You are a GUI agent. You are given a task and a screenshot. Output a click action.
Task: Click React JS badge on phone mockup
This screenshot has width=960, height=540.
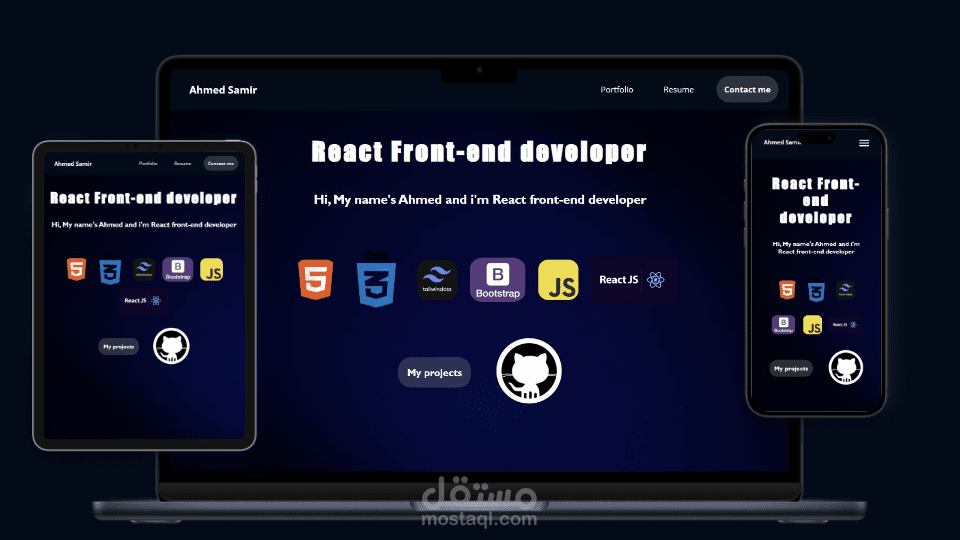click(845, 324)
